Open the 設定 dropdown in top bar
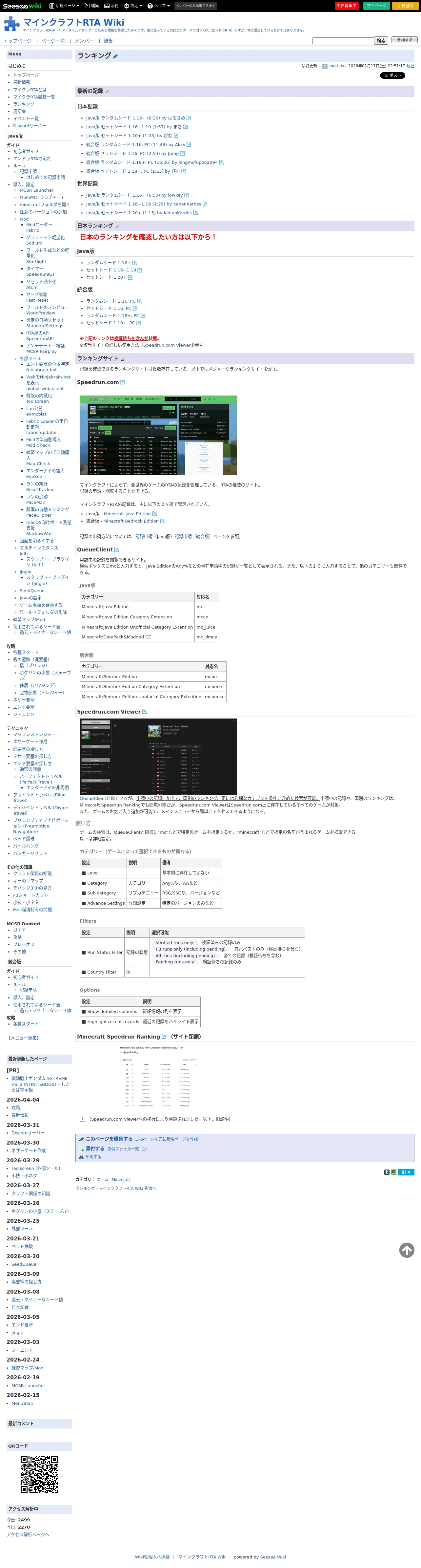Viewport: 421px width, 1568px height. (x=132, y=6)
